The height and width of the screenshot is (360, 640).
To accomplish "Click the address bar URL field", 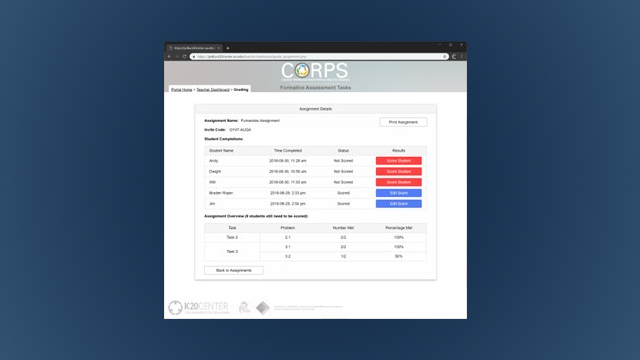I will click(318, 57).
